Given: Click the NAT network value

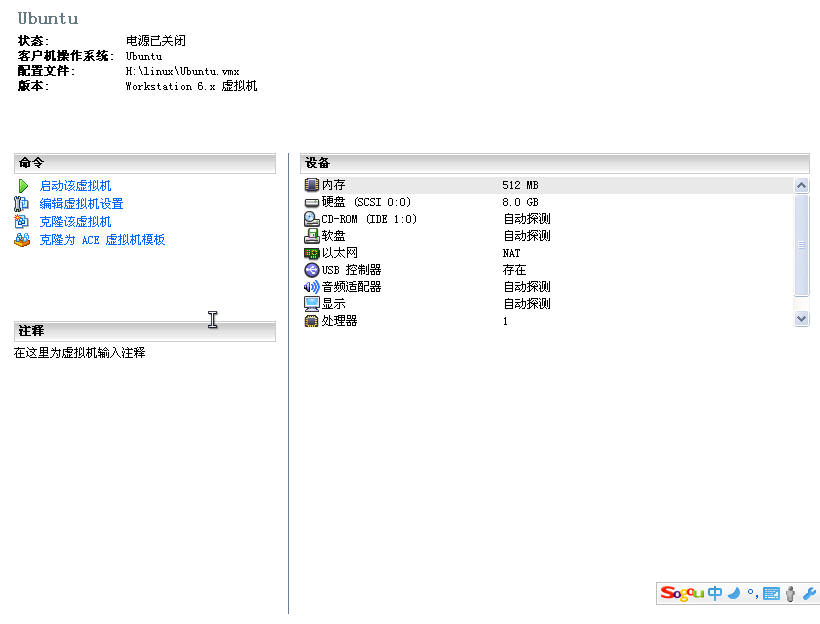Looking at the screenshot, I should (x=511, y=253).
